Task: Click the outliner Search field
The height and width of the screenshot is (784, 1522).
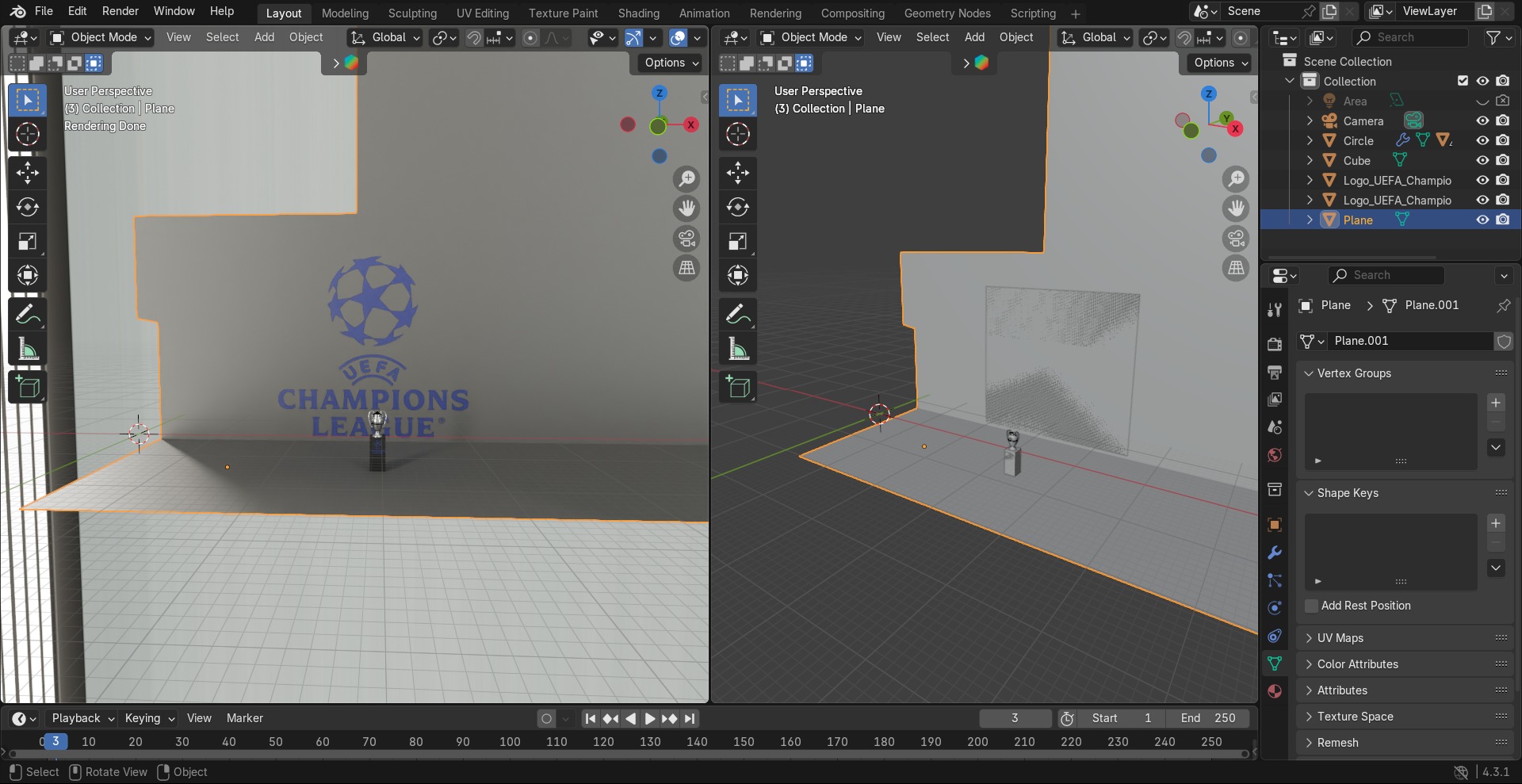Action: coord(1411,37)
